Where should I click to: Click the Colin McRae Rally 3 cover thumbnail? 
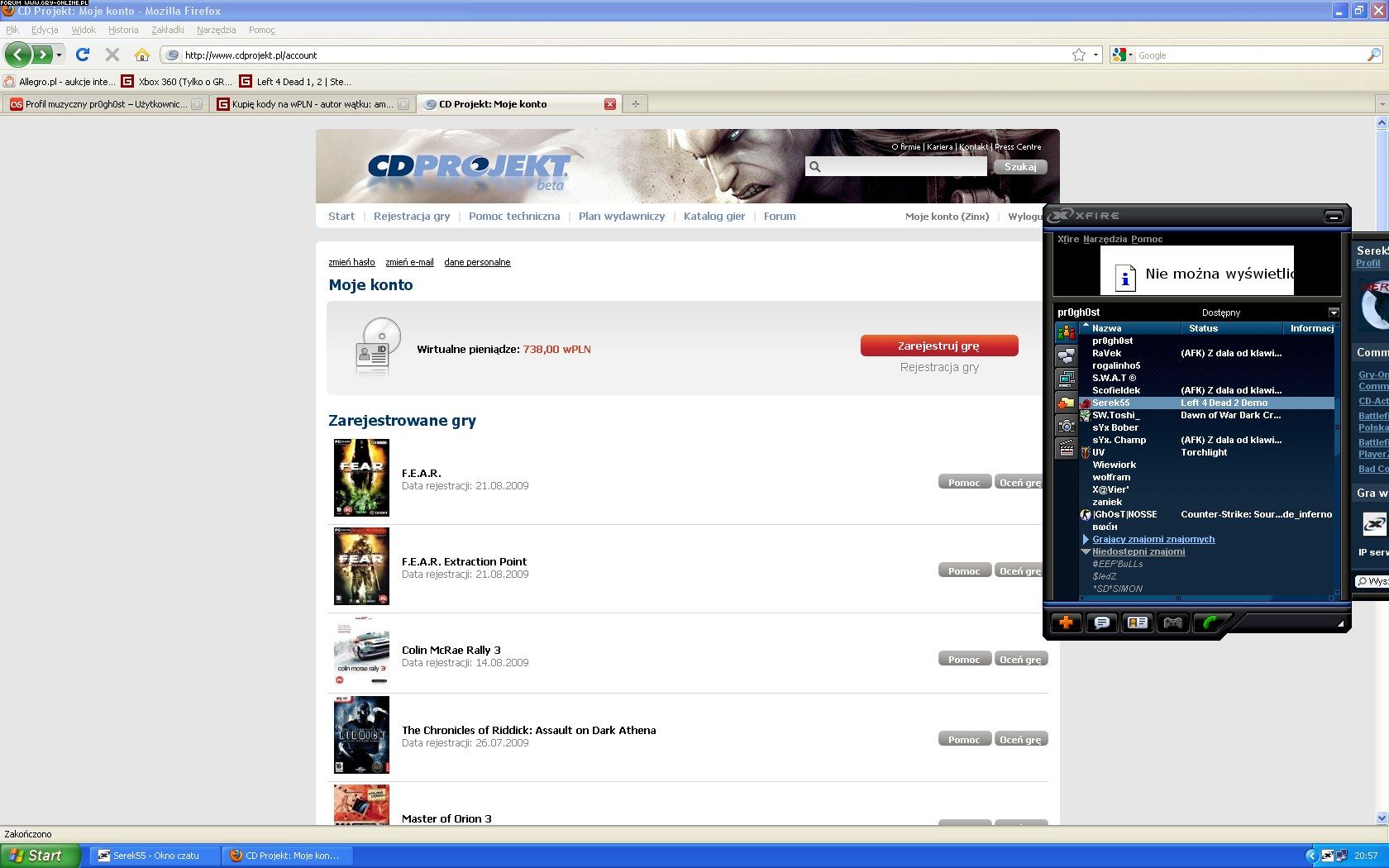tap(361, 653)
